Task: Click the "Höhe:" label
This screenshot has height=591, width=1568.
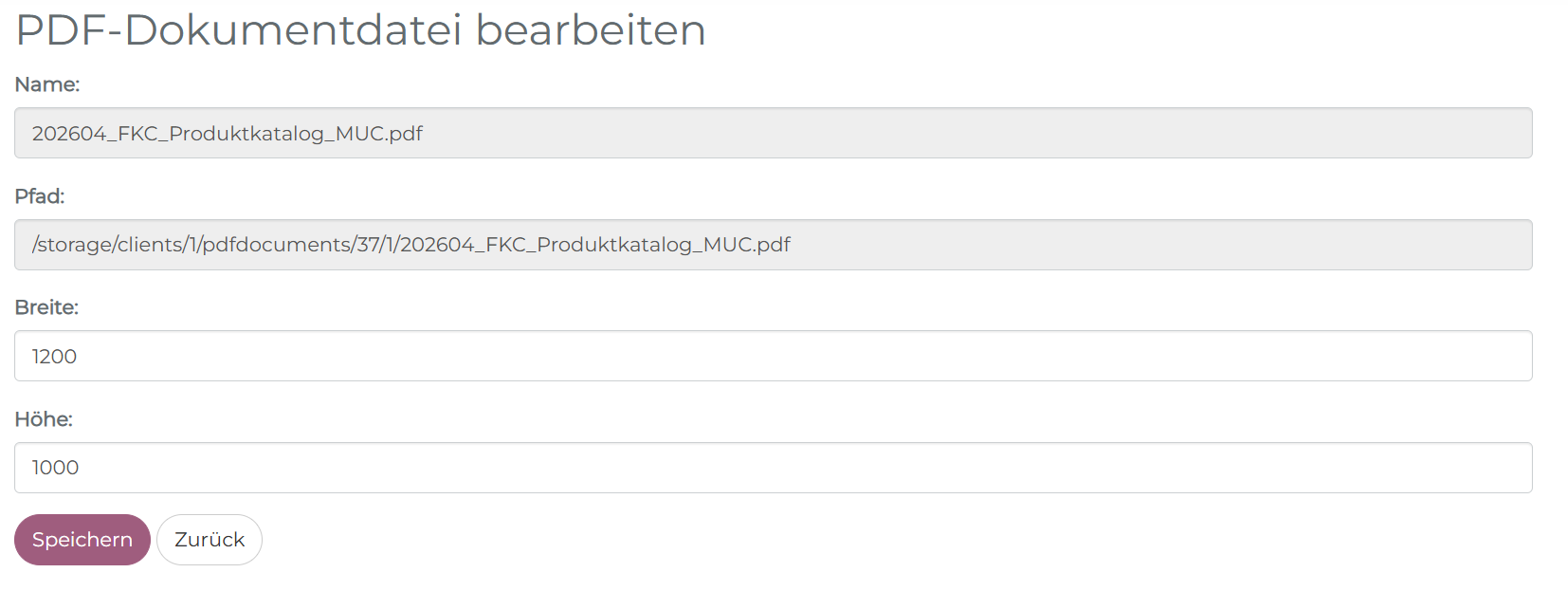Action: (44, 419)
